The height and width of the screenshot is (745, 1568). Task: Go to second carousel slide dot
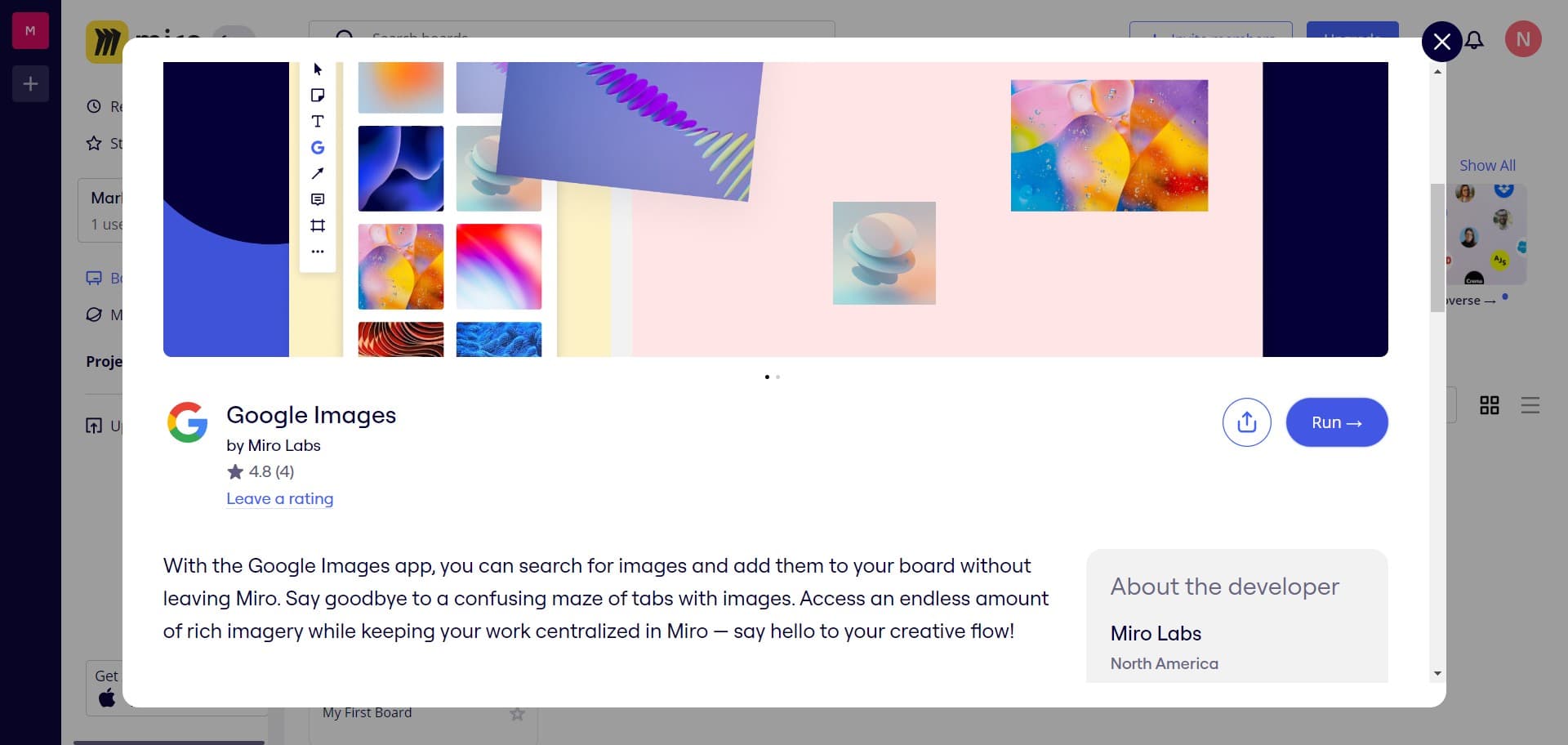point(778,377)
